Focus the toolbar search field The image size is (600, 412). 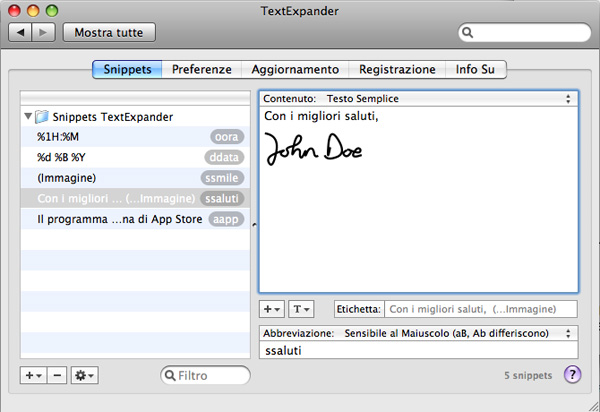(x=525, y=33)
